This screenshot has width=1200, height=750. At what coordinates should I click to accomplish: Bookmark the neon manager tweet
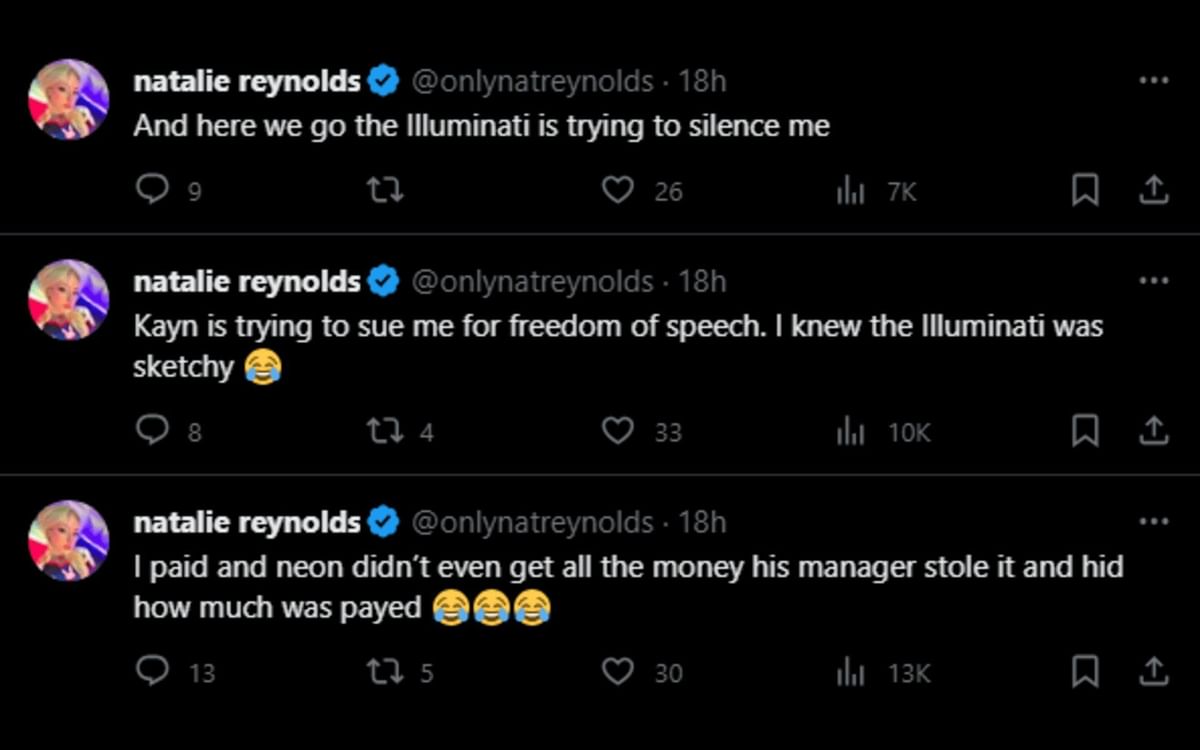tap(1085, 671)
